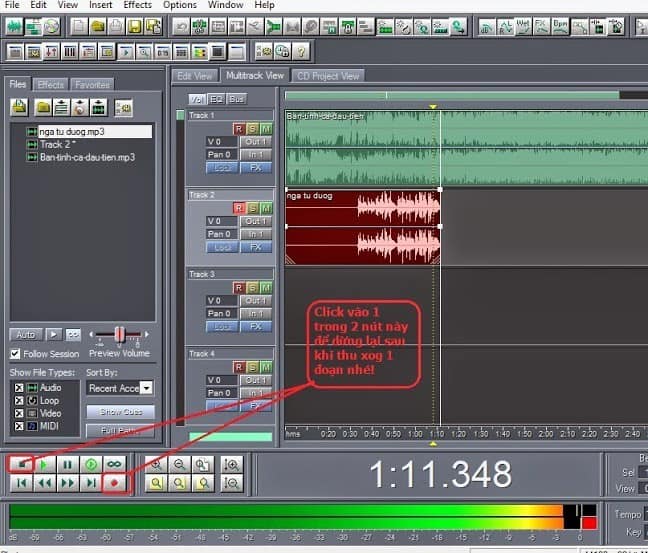The height and width of the screenshot is (553, 648).
Task: Click the Go to Beginning transport button
Action: (x=19, y=483)
